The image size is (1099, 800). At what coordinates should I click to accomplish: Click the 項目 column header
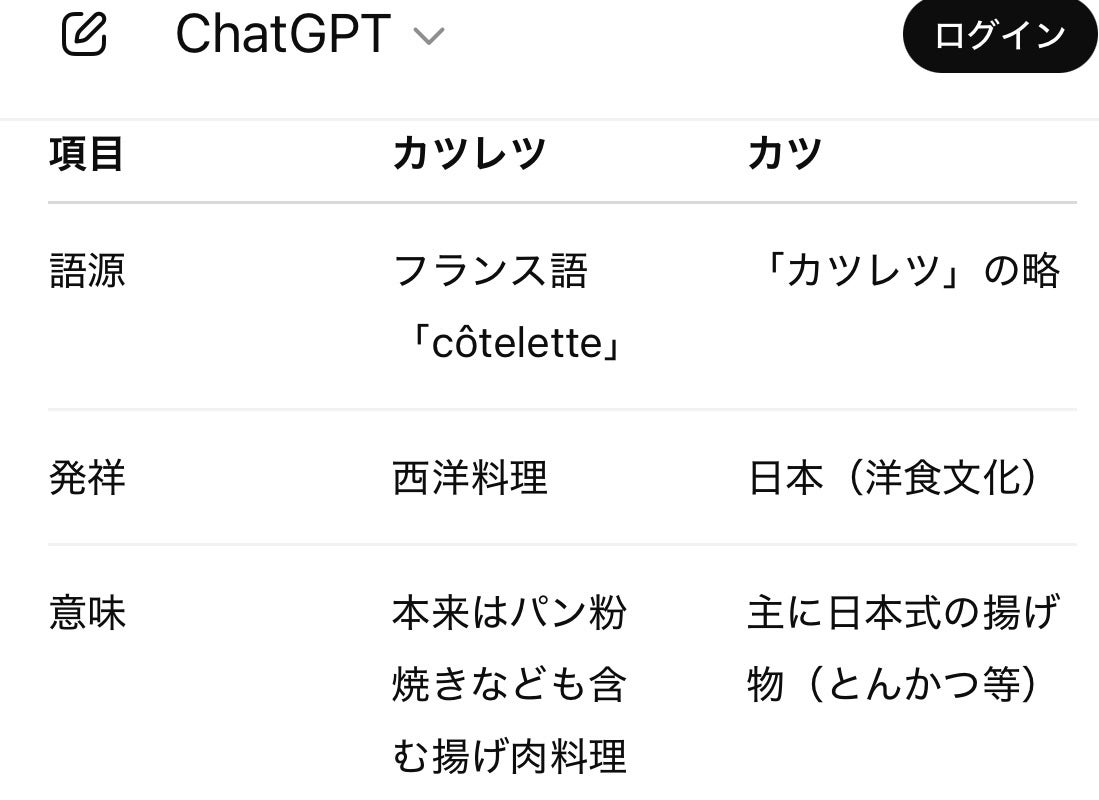(86, 154)
